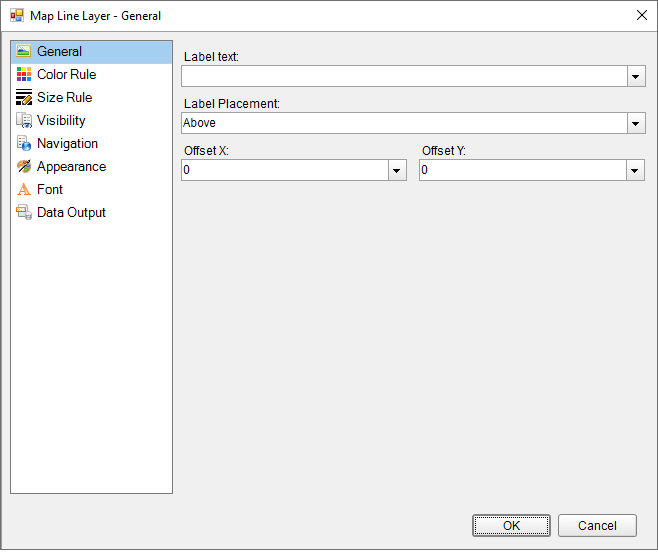The height and width of the screenshot is (553, 658).
Task: Expand the Label text dropdown arrow
Action: pos(636,76)
